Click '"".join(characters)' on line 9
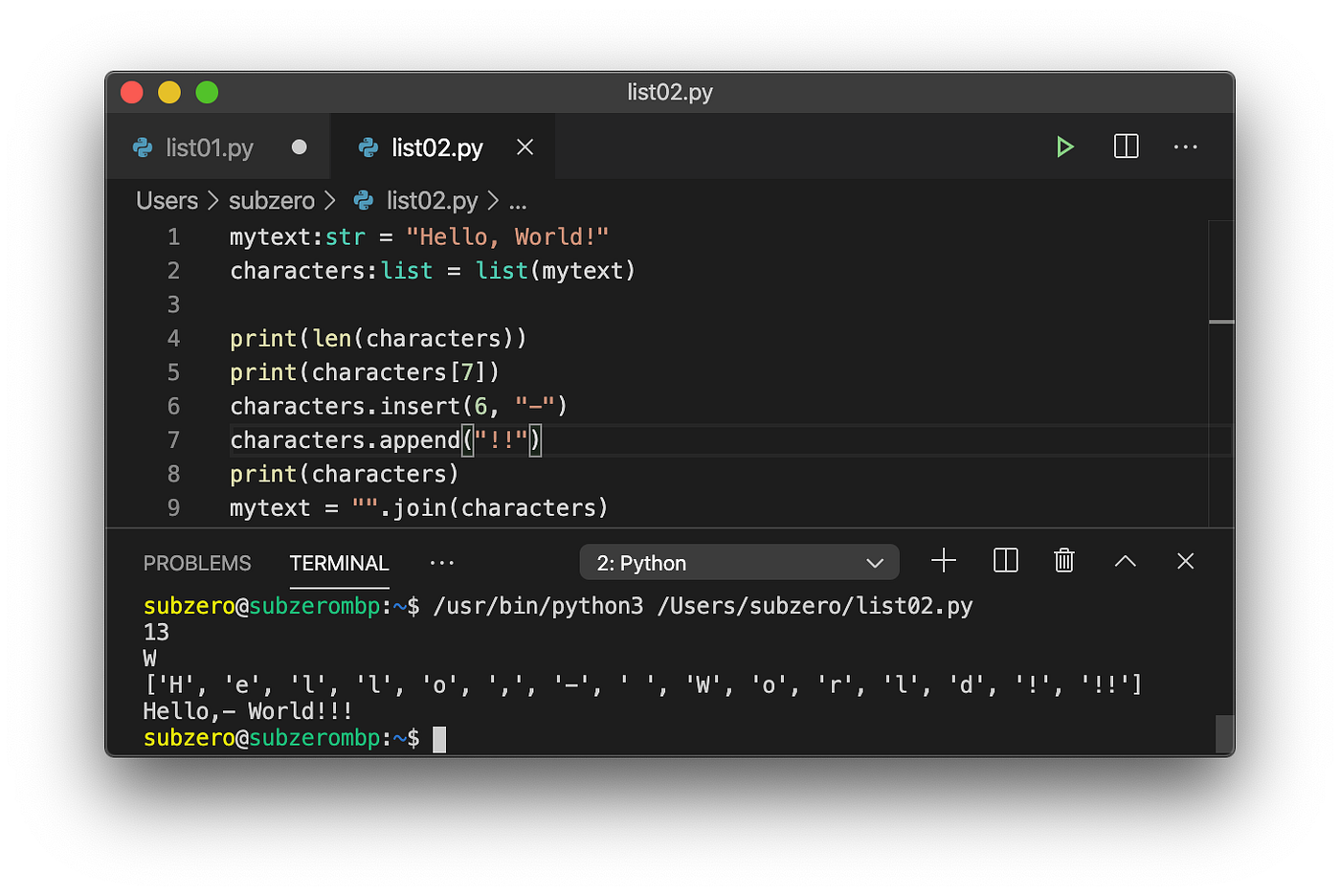This screenshot has height=896, width=1340. point(480,508)
